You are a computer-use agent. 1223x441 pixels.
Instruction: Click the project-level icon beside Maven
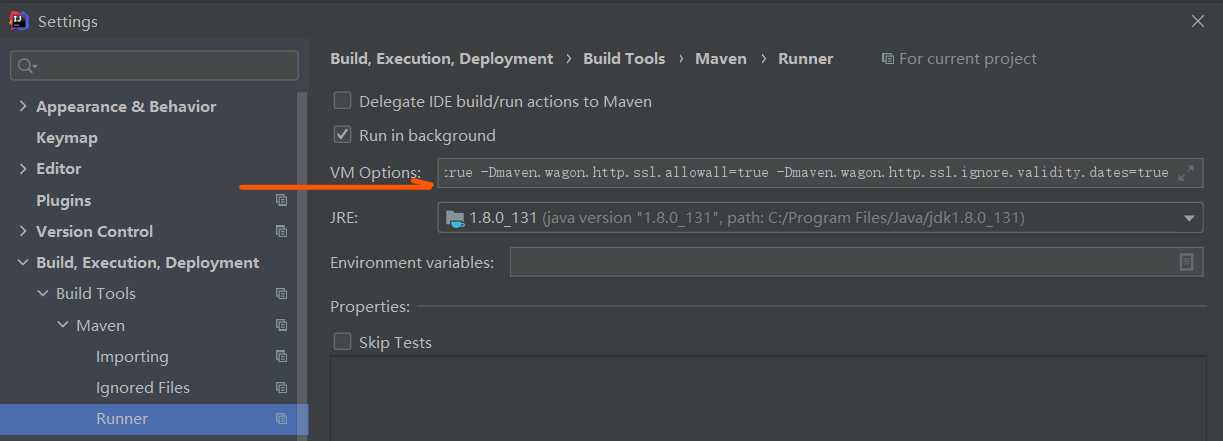(281, 325)
